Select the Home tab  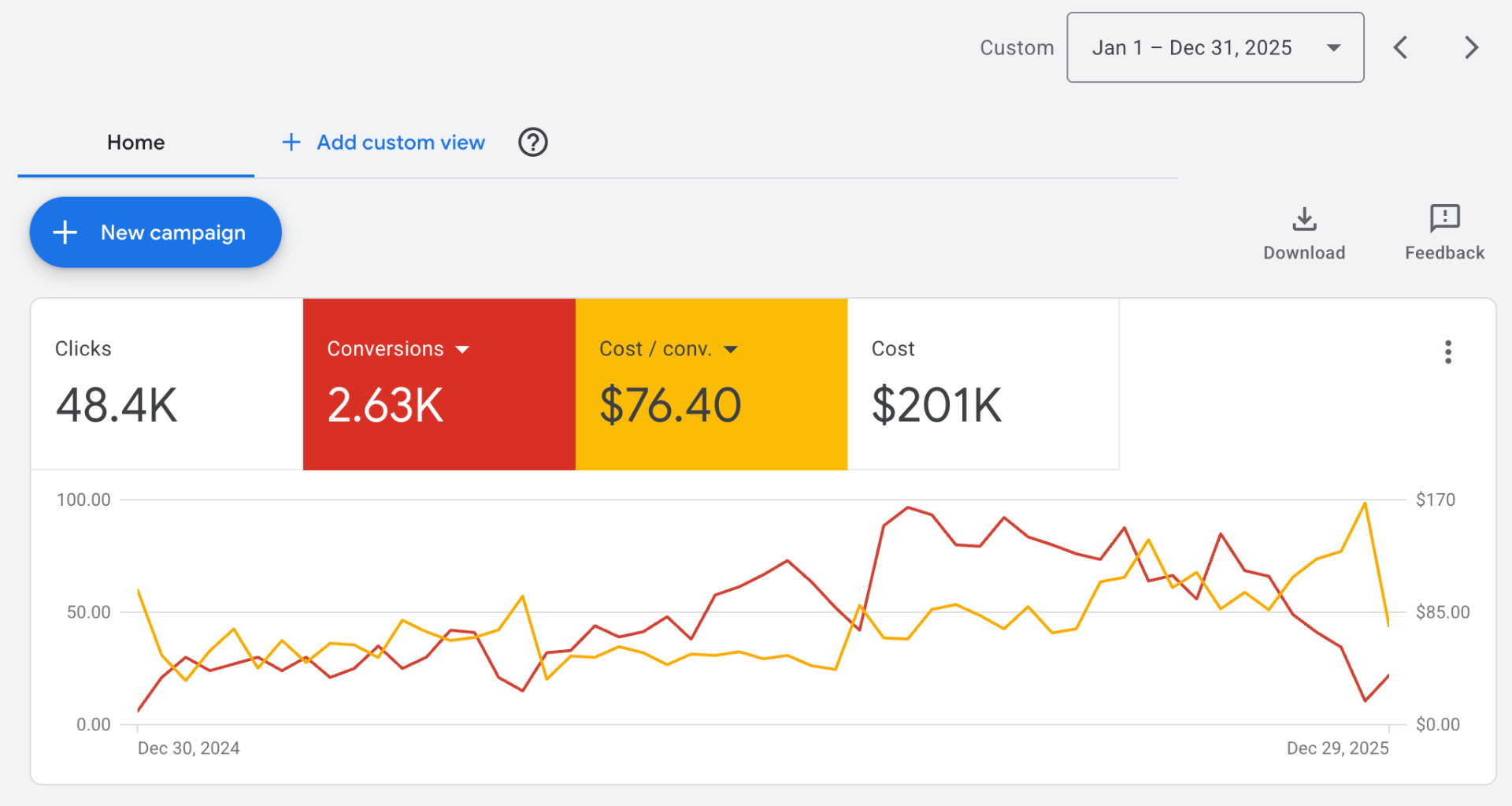click(x=136, y=143)
